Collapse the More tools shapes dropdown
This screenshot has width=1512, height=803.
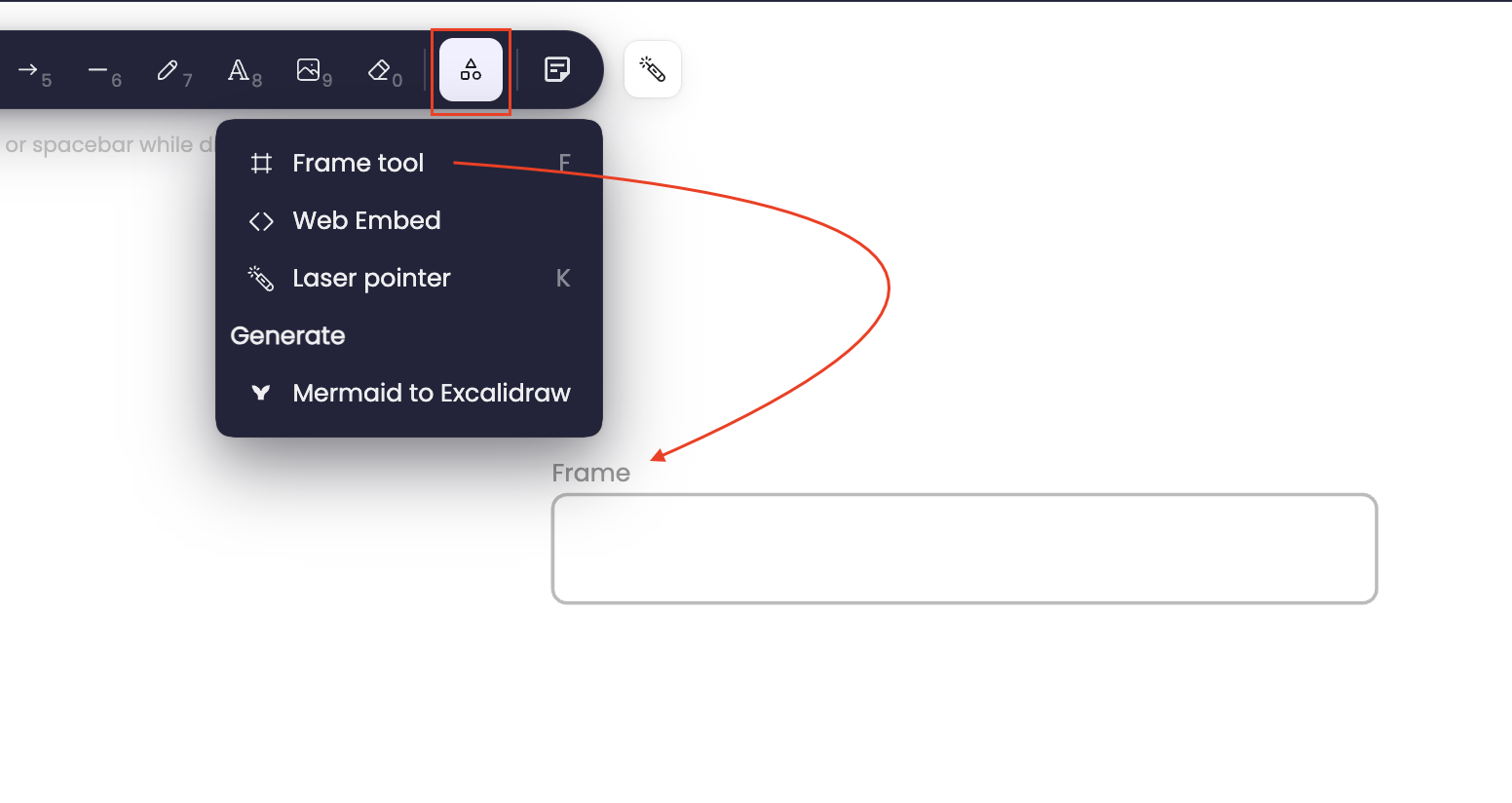pyautogui.click(x=471, y=69)
